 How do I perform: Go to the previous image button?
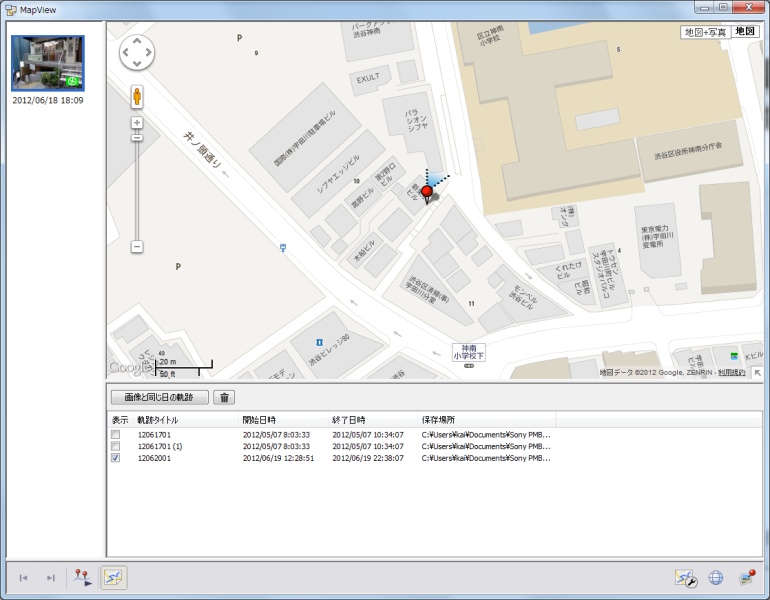tap(23, 578)
